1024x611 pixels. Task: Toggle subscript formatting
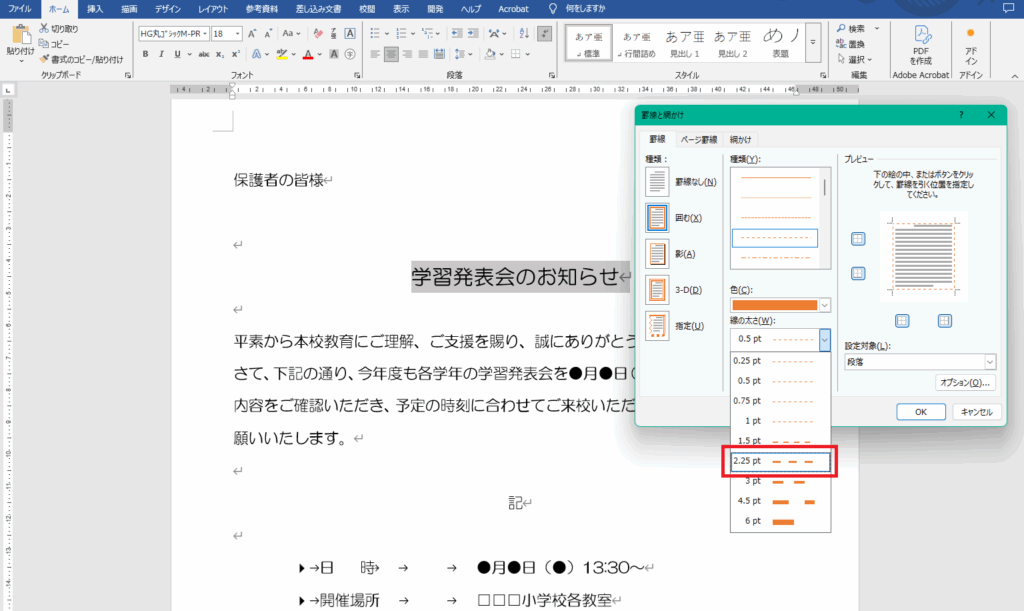pos(220,54)
